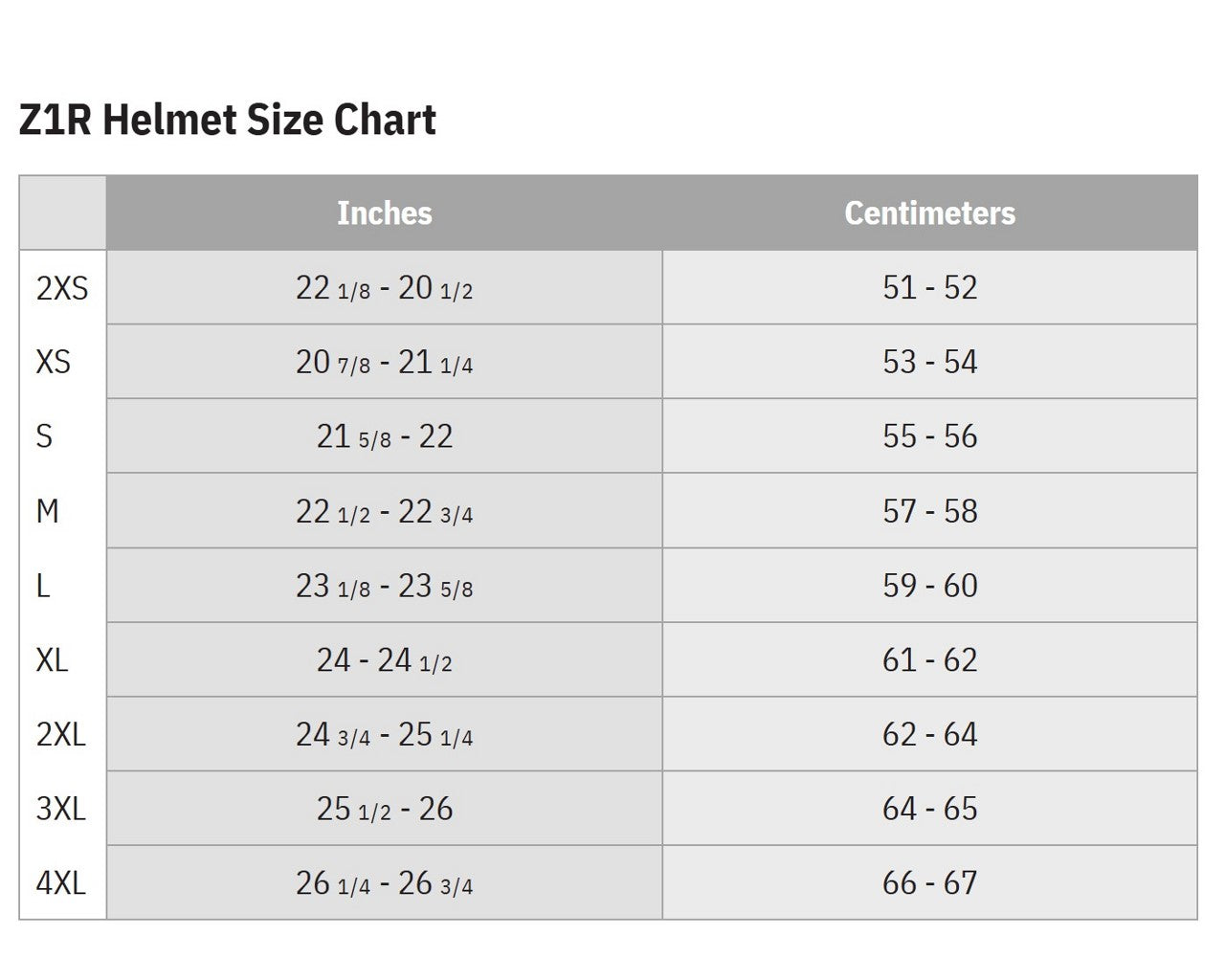Select the 4XL size row label
Image resolution: width=1225 pixels, height=980 pixels.
point(61,883)
